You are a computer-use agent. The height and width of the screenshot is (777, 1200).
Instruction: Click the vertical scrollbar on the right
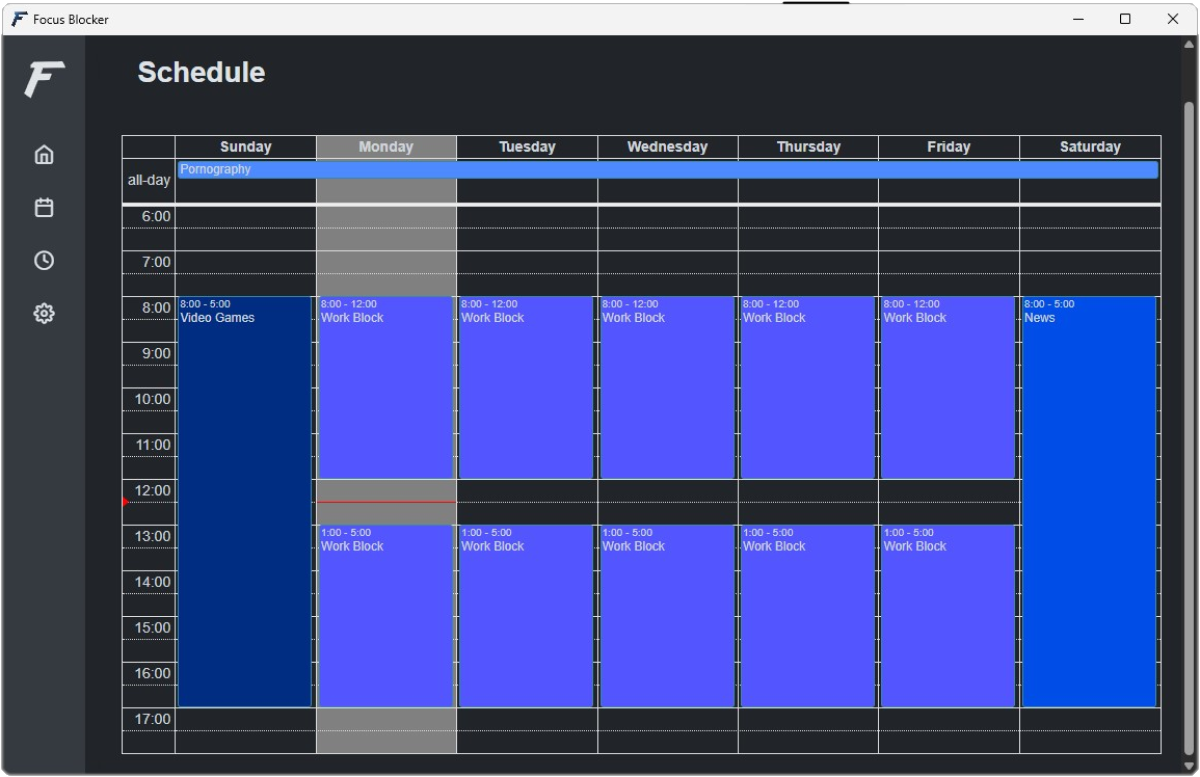[x=1189, y=400]
